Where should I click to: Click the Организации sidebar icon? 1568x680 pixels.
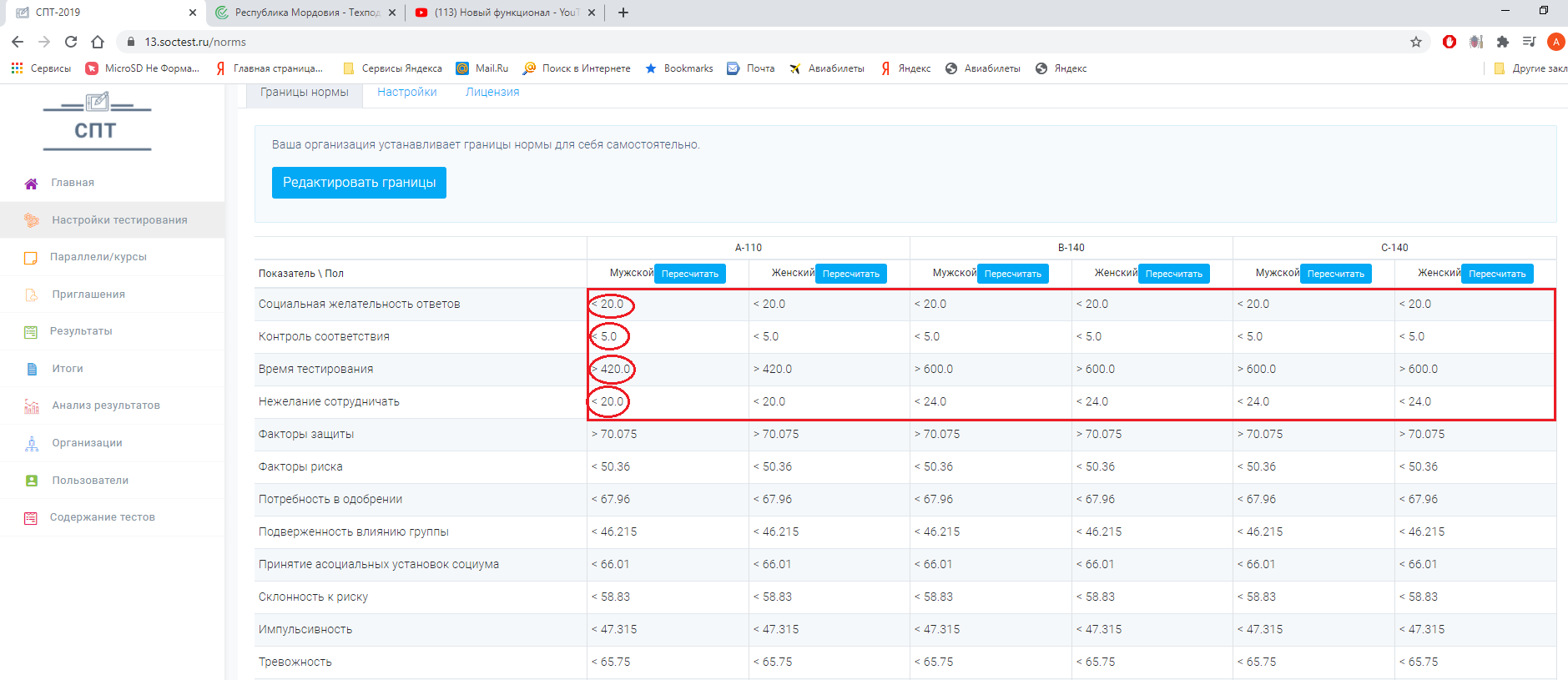coord(32,444)
